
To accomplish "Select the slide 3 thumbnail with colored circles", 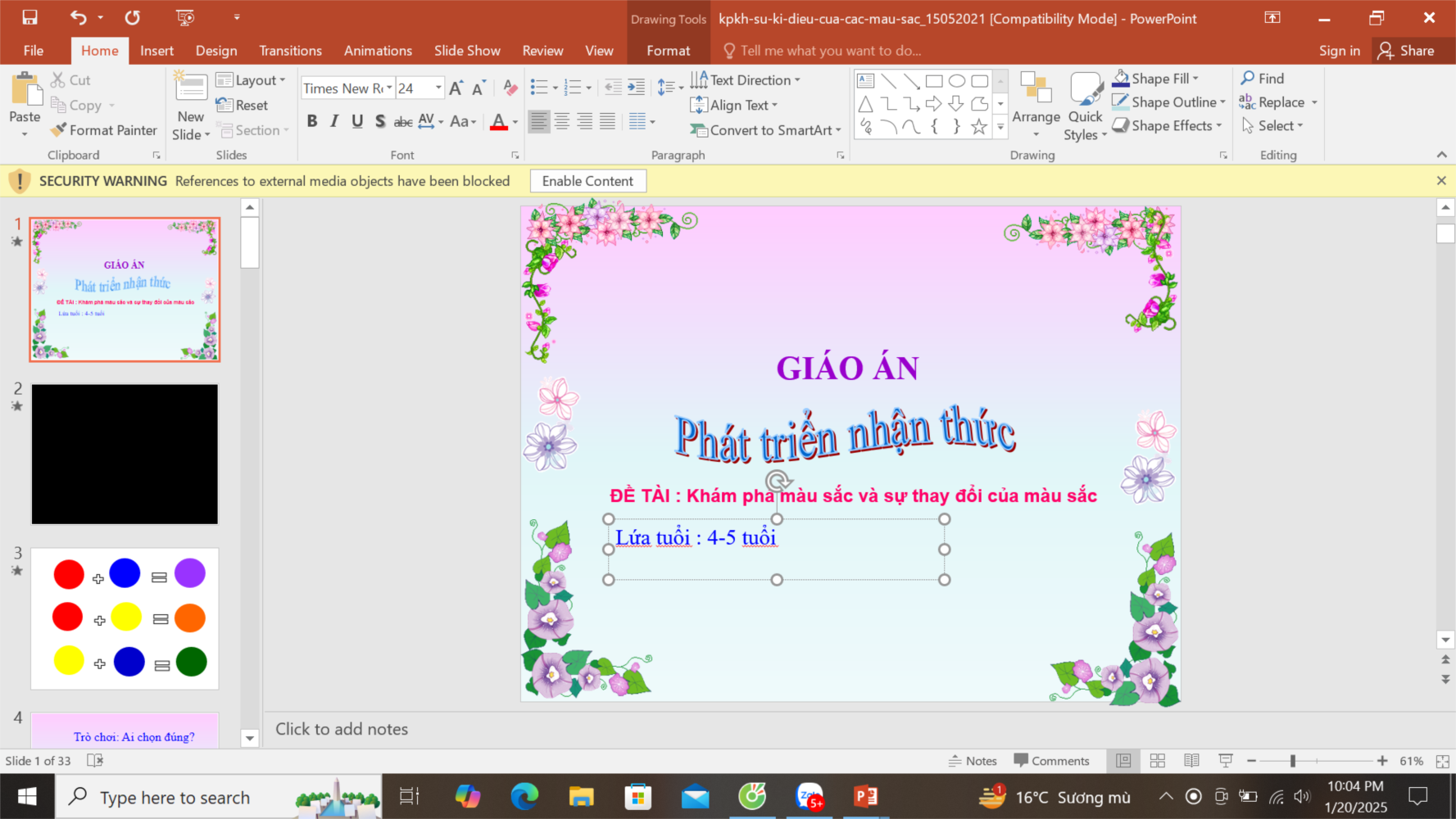I will point(125,618).
